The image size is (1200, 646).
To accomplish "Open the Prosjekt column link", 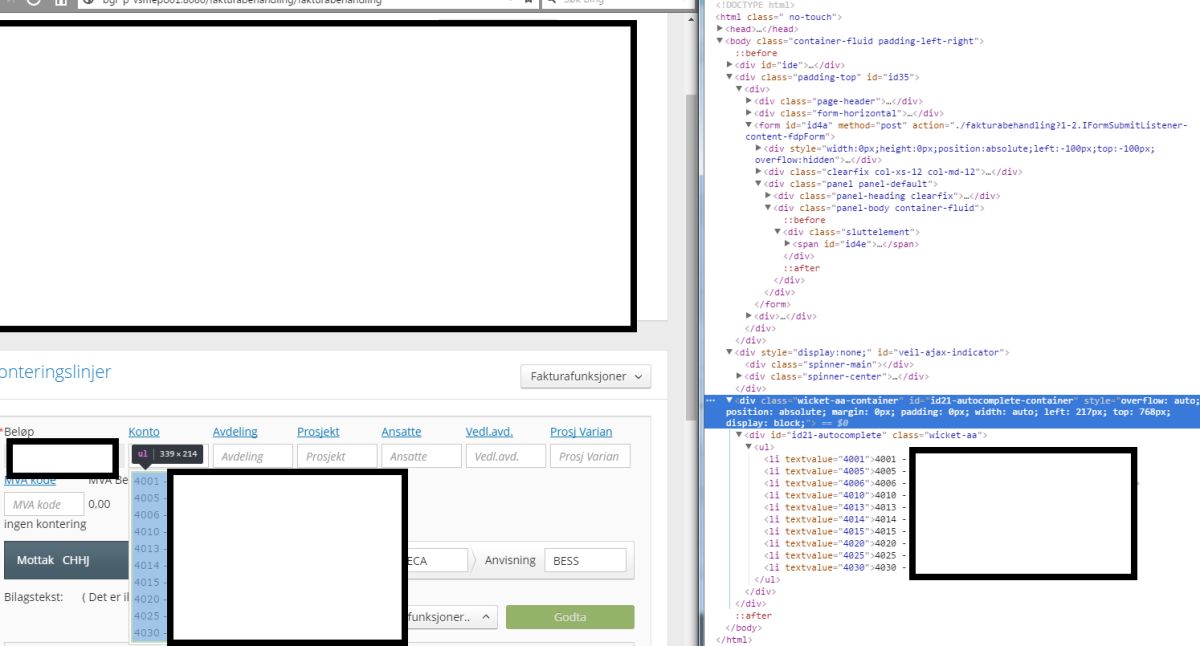I will 318,432.
